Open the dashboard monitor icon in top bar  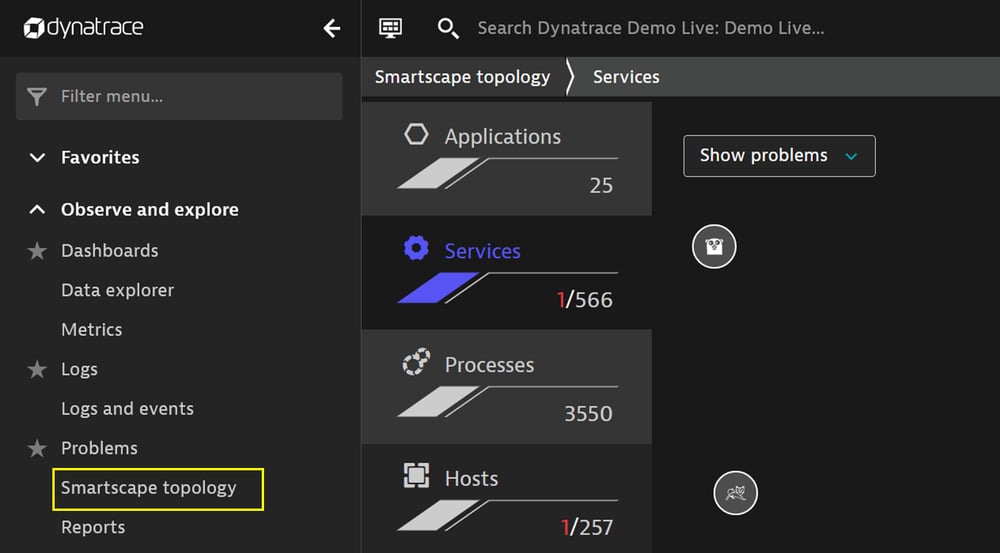point(390,27)
